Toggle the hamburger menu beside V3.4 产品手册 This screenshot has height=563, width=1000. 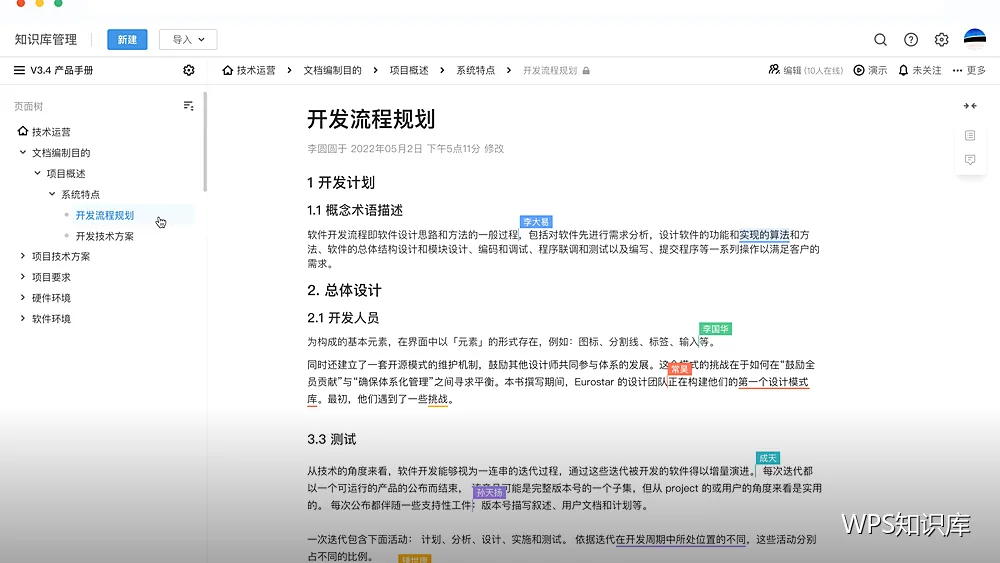click(19, 70)
